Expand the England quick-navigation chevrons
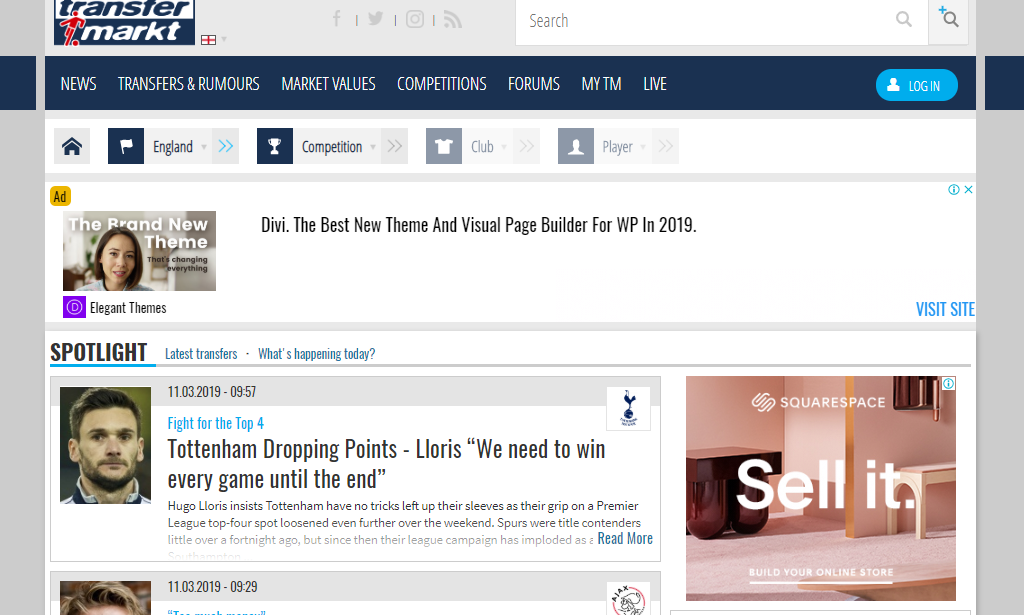Screen dimensions: 1024x616 click(225, 145)
